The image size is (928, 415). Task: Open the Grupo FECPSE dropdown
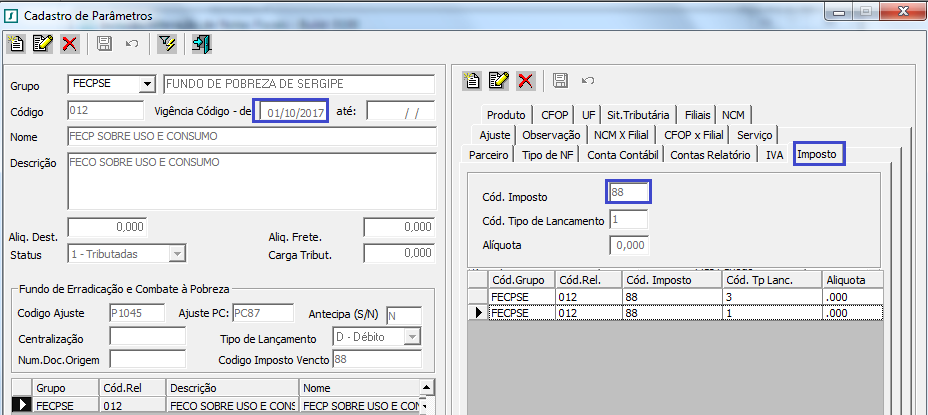click(146, 85)
